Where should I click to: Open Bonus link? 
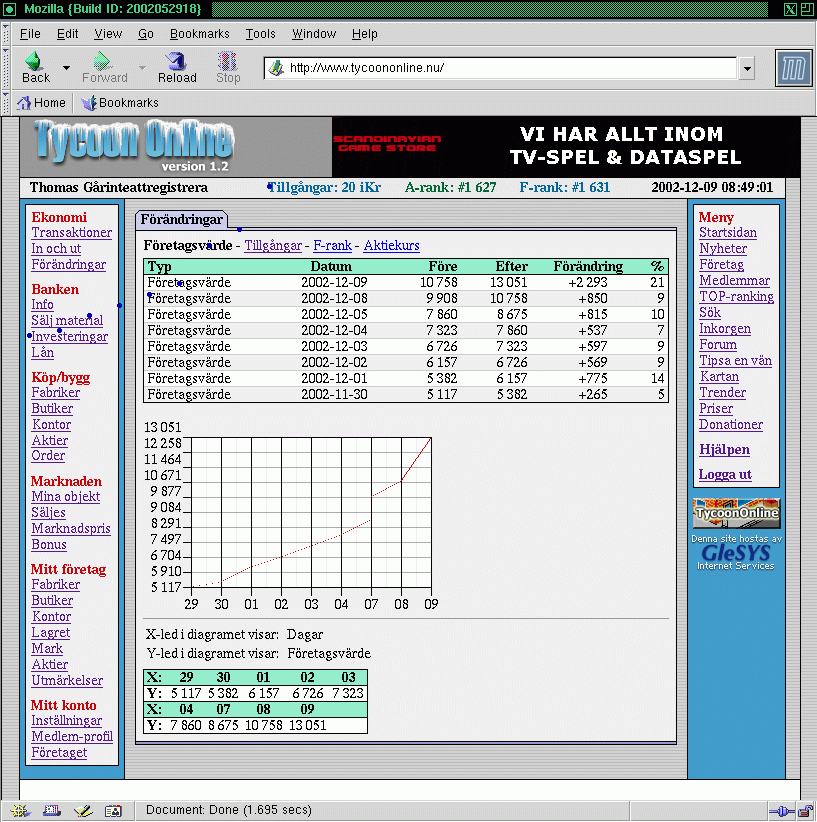(49, 545)
